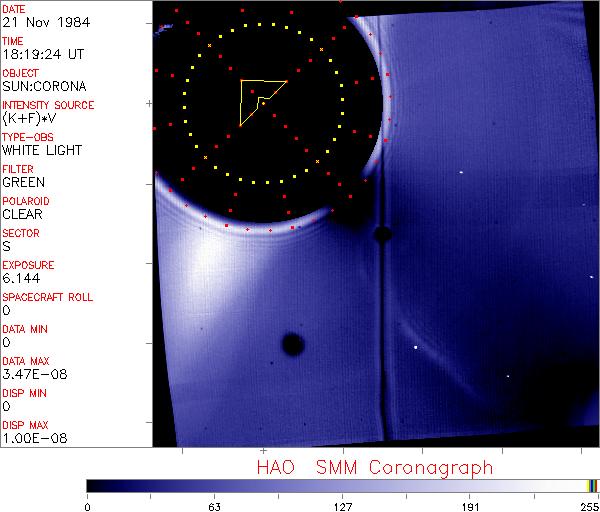Click the '255' label under the color bar
Screen dimensions: 600x512
[586, 505]
